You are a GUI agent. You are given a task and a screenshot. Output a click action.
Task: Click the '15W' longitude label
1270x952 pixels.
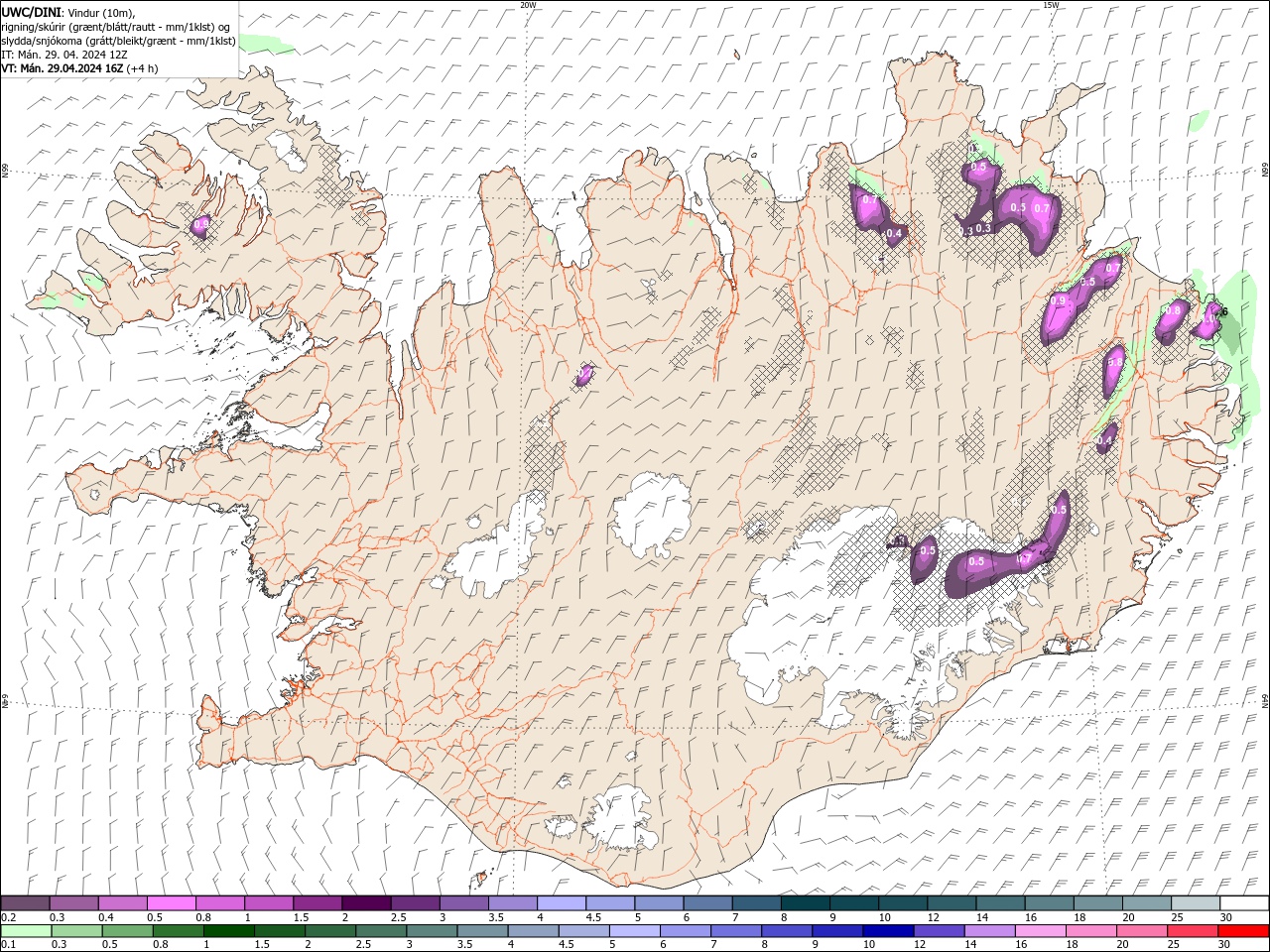point(1051,4)
